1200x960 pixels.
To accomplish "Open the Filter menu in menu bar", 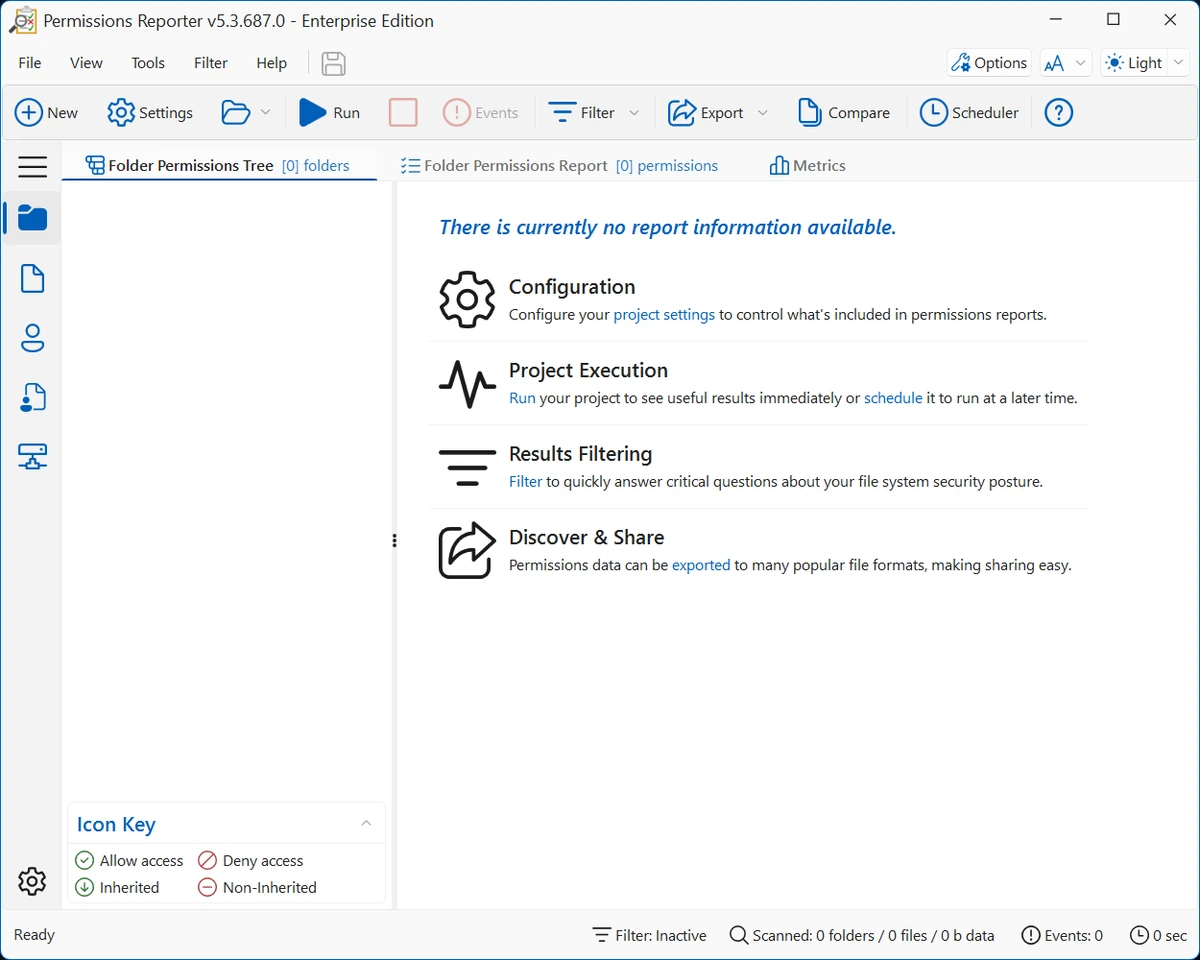I will [211, 63].
